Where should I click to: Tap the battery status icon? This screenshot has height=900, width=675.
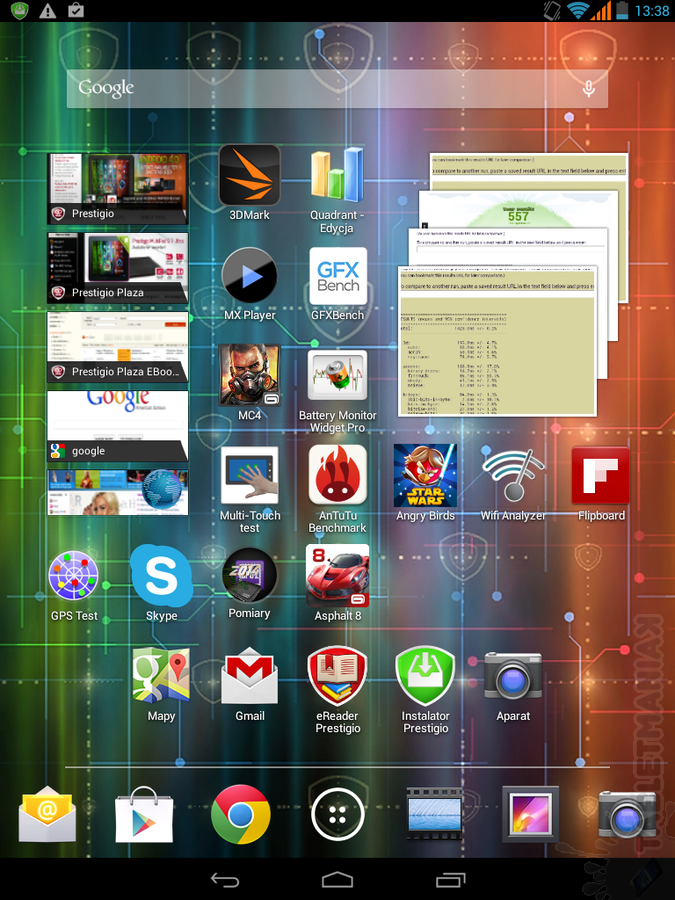[x=622, y=10]
